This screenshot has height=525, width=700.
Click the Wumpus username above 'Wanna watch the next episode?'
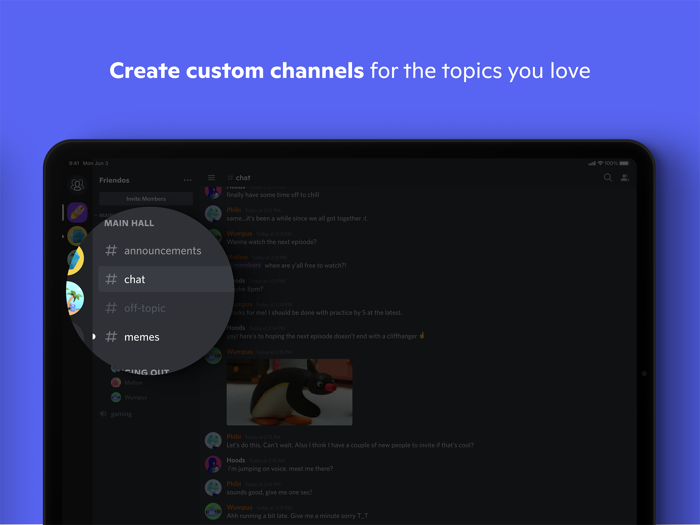pyautogui.click(x=239, y=233)
